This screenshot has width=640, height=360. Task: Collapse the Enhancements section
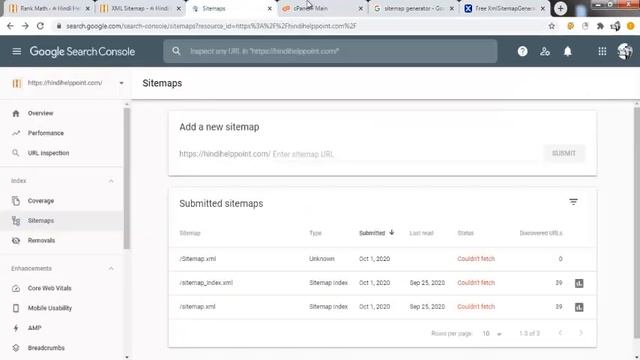[x=111, y=269]
